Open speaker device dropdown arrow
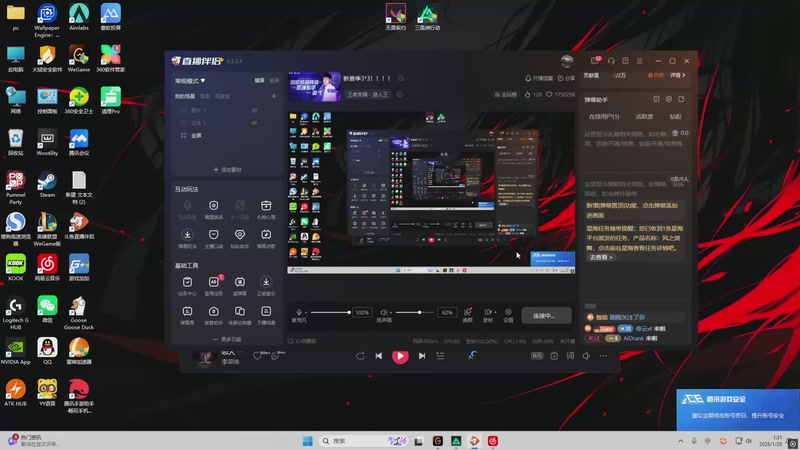 point(390,312)
